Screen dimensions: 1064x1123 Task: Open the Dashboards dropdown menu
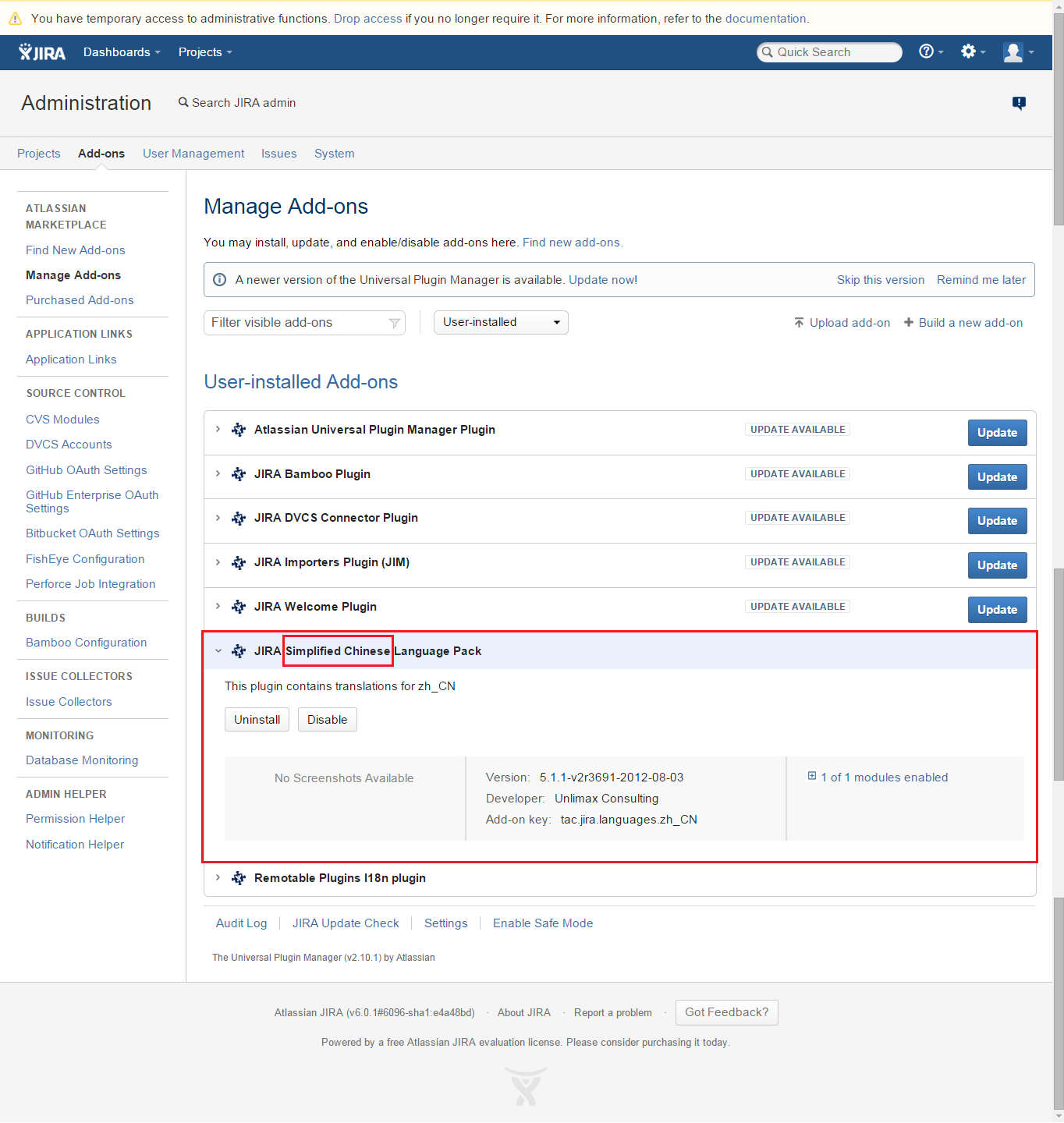pos(122,52)
